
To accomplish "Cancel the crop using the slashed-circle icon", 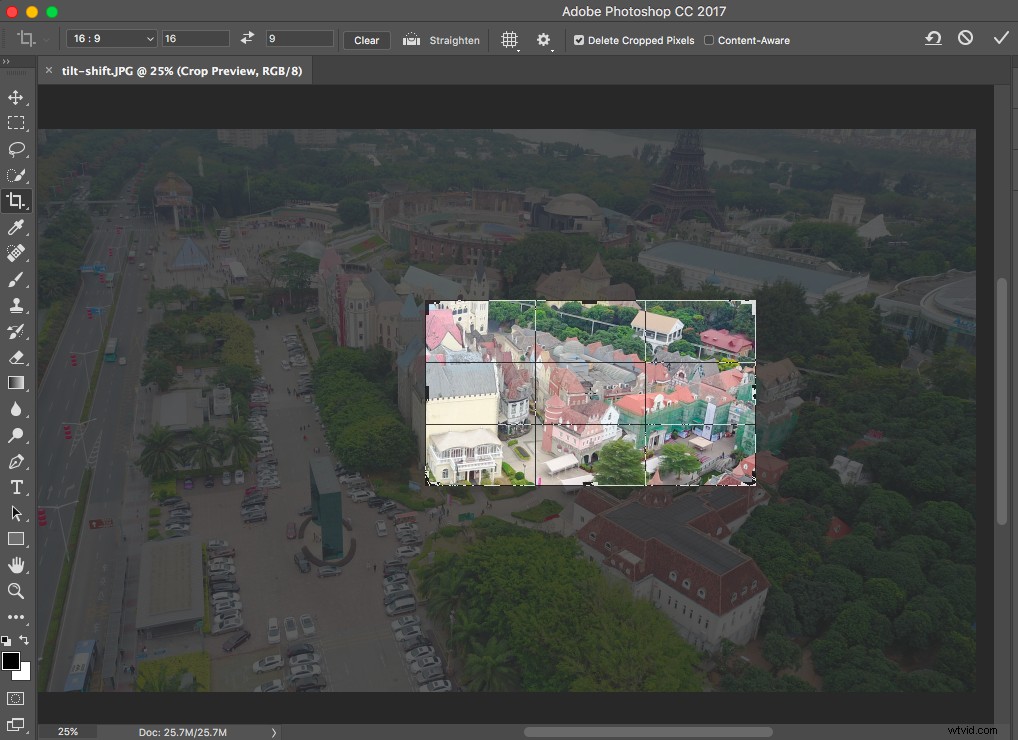I will coord(966,37).
